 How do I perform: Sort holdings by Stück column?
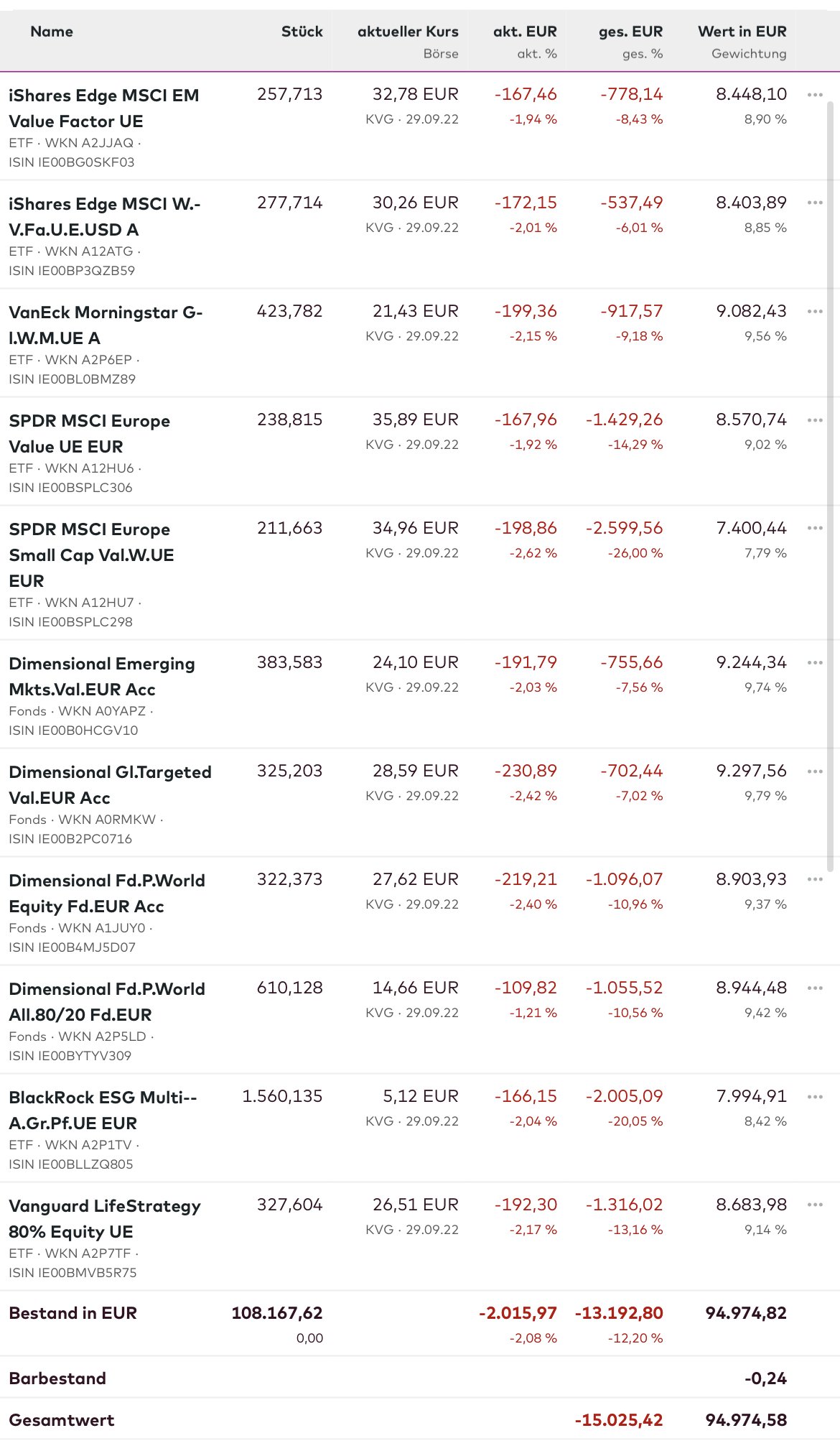[302, 32]
